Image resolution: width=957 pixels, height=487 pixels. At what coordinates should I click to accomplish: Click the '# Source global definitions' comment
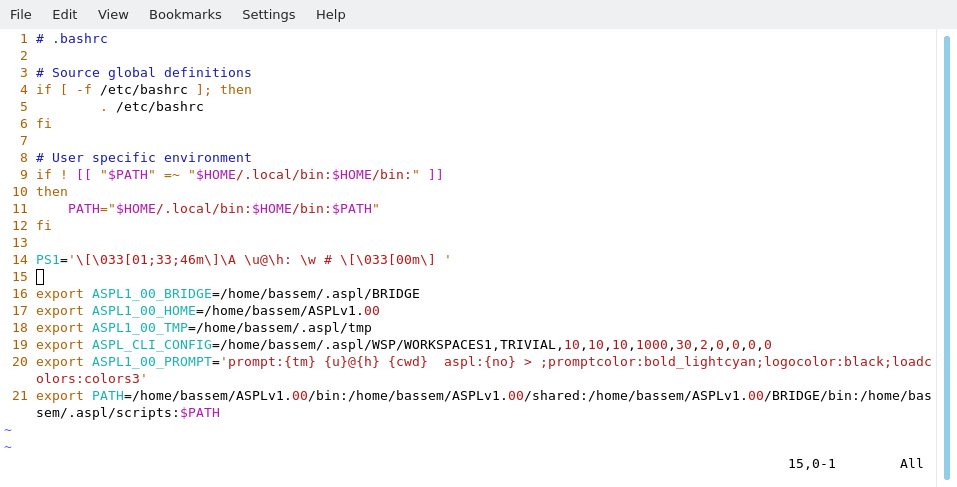point(144,73)
